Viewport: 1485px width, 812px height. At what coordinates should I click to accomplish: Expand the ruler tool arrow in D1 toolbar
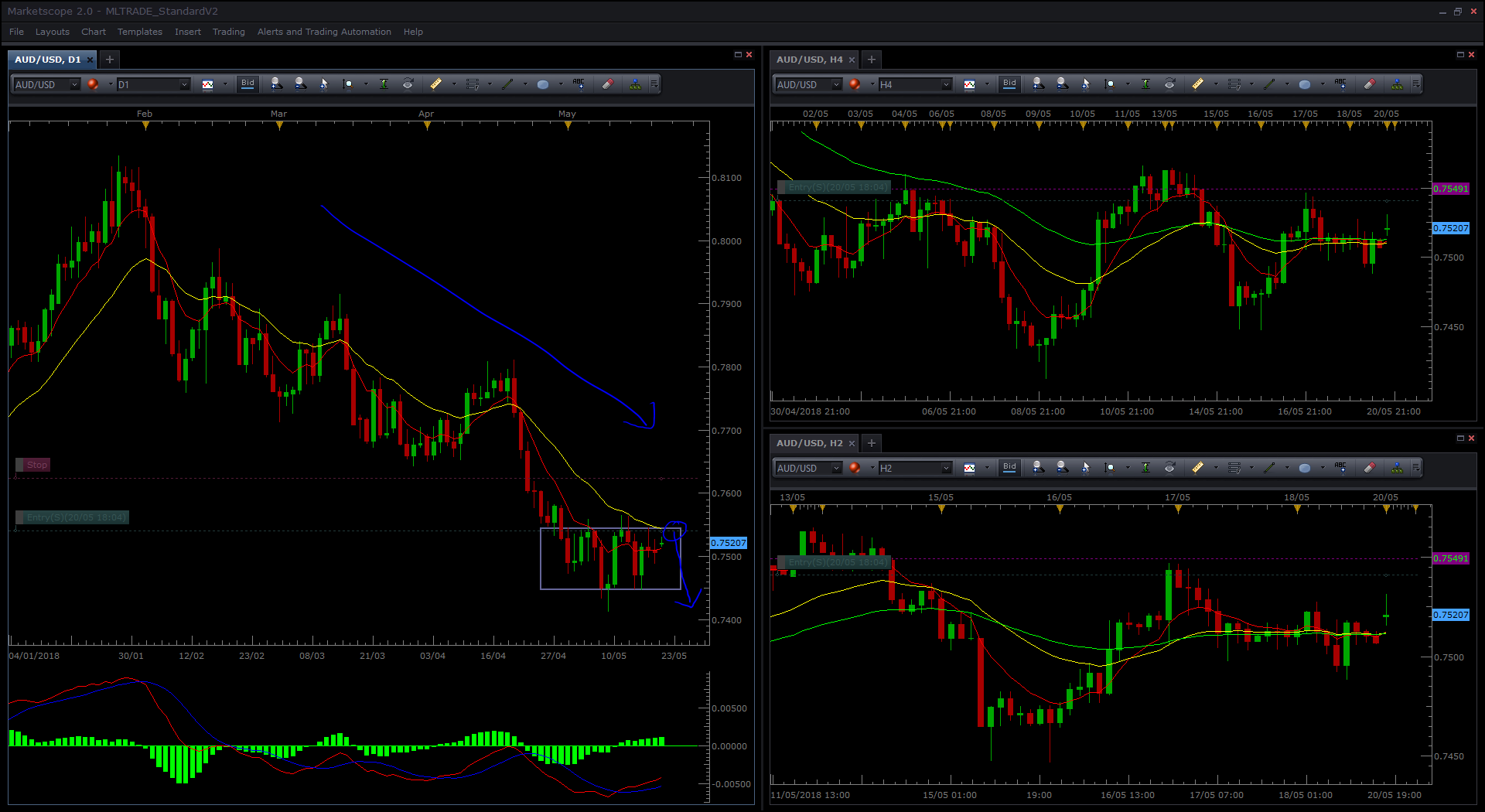454,84
